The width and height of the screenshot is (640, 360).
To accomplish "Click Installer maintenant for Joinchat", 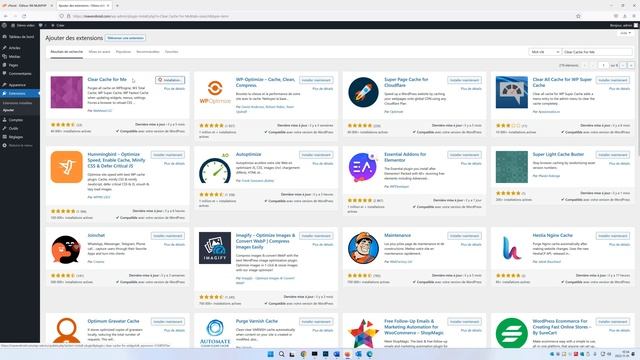I will (x=168, y=236).
